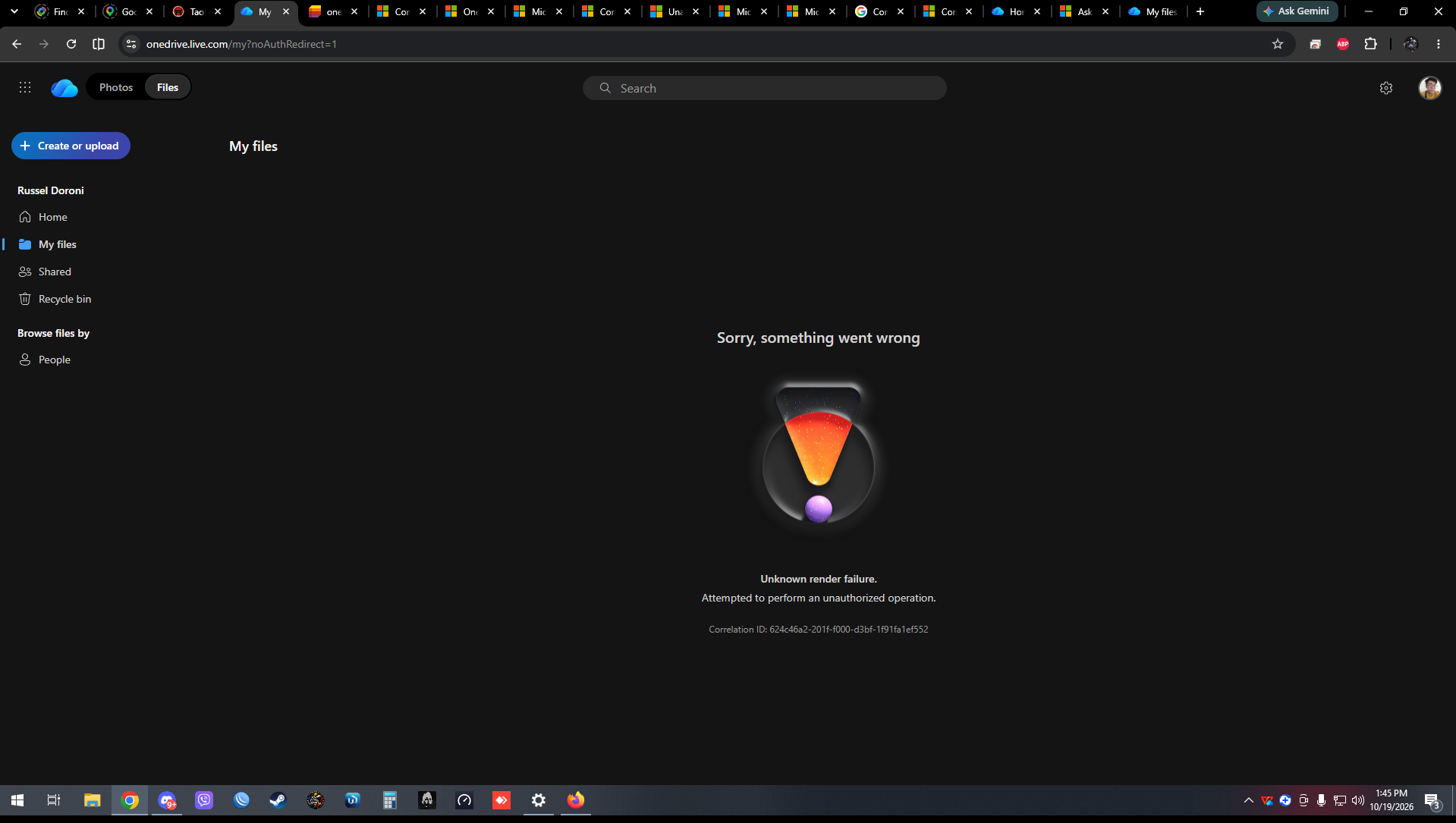Viewport: 1456px width, 823px height.
Task: Open Calculator from taskbar
Action: 389,800
